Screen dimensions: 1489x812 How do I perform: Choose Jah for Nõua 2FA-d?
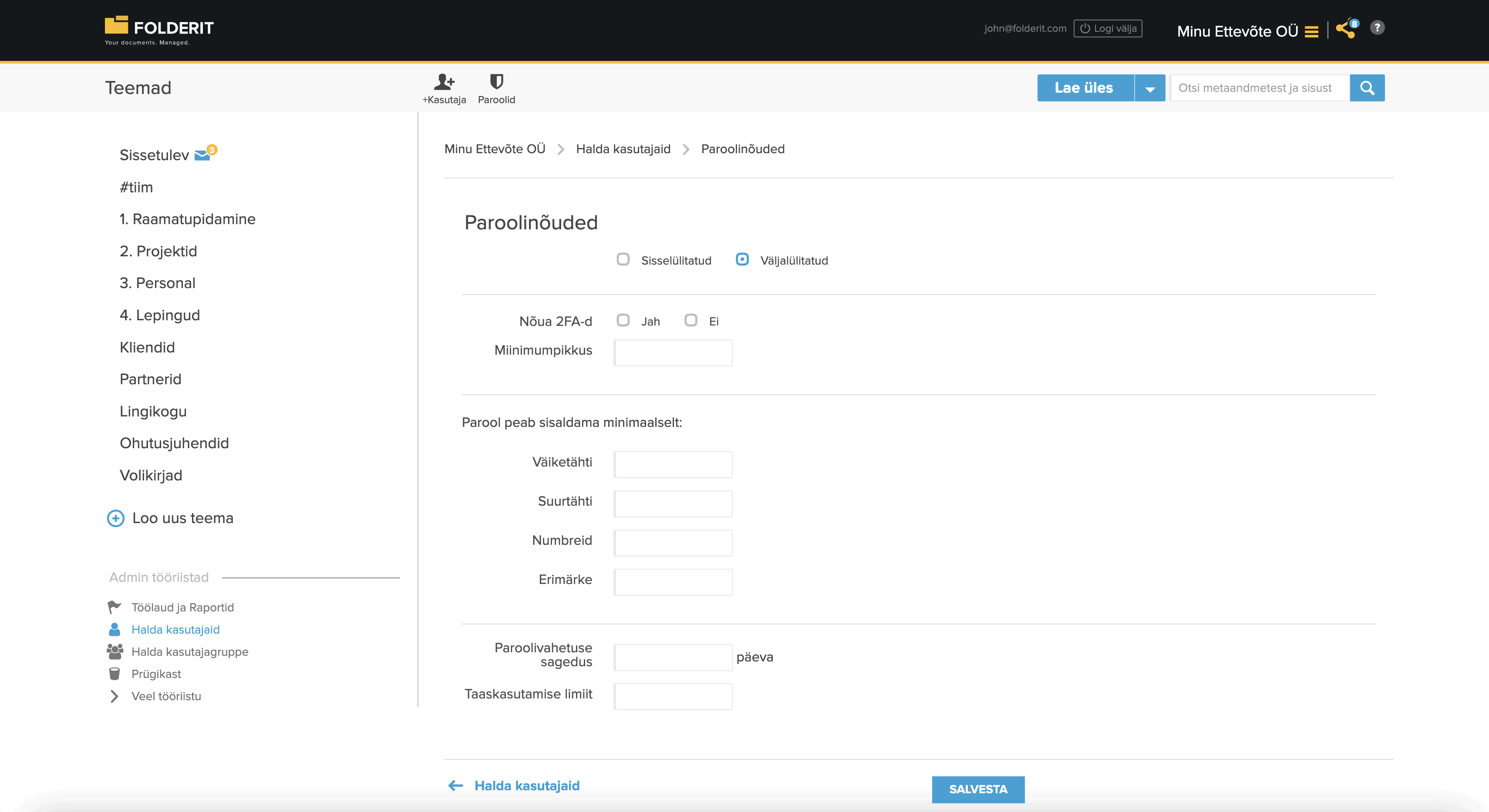tap(623, 320)
